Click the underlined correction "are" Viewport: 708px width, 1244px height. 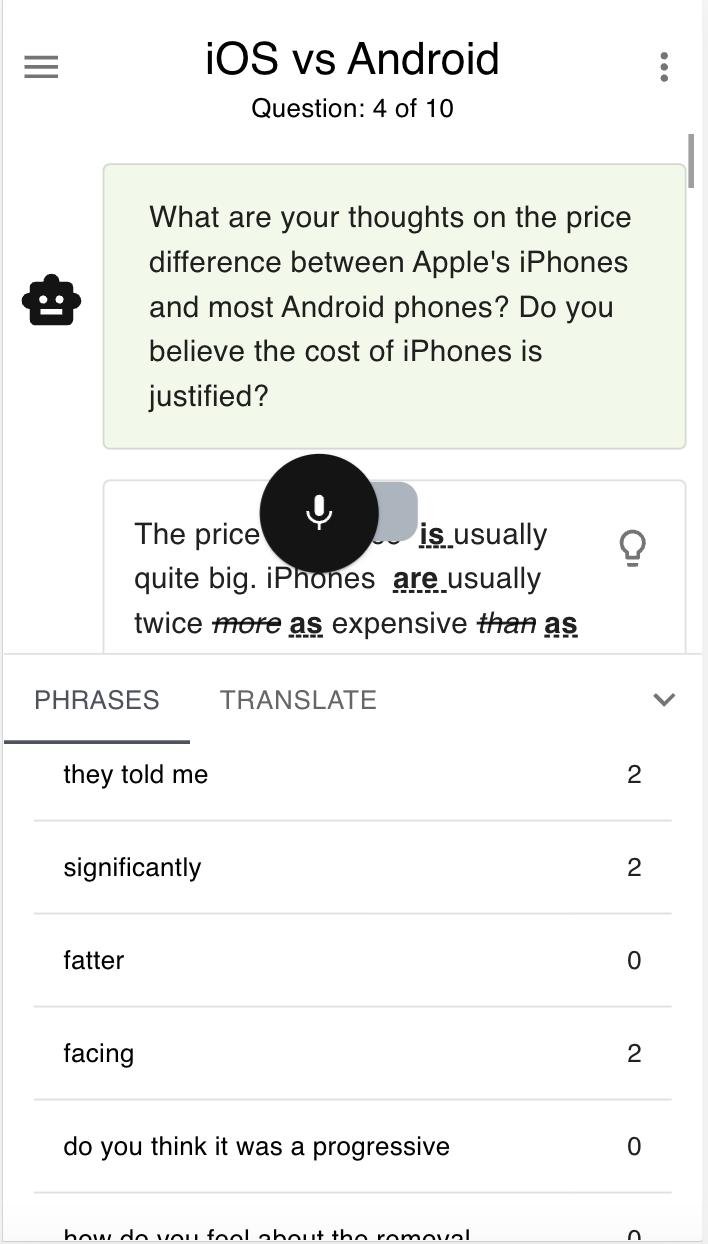pos(417,579)
